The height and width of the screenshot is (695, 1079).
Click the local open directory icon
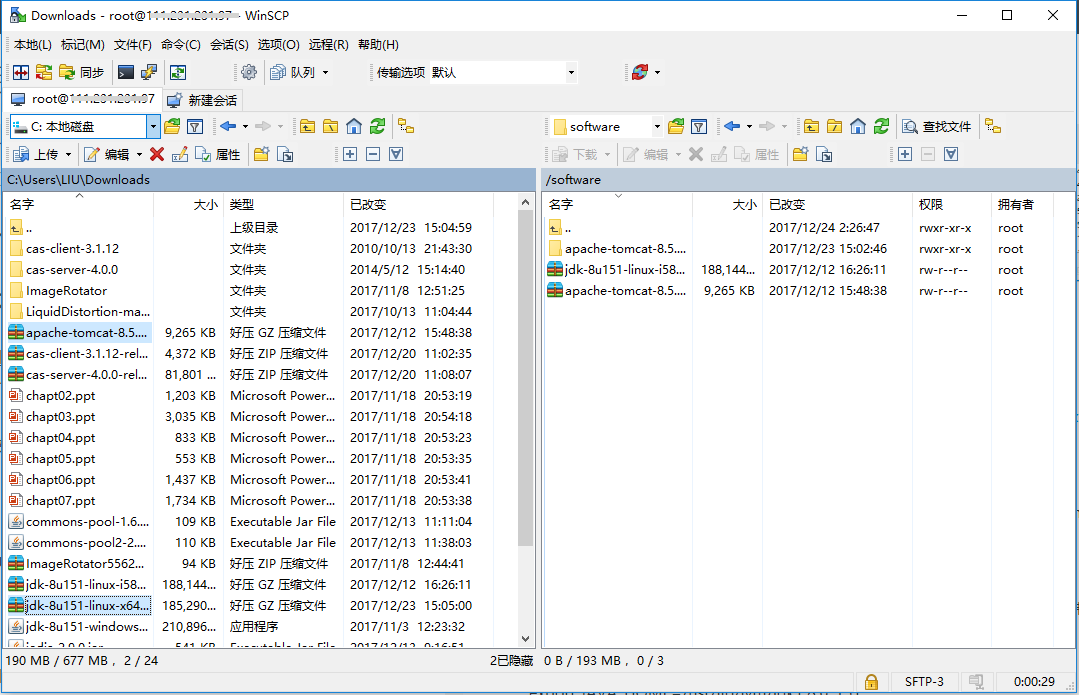(x=172, y=127)
